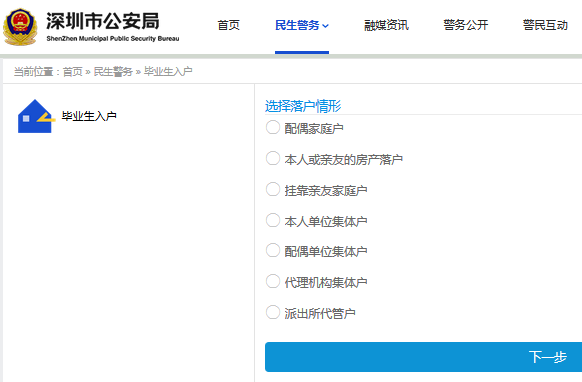
Task: Open the 首页 navigation menu item
Action: pos(229,25)
